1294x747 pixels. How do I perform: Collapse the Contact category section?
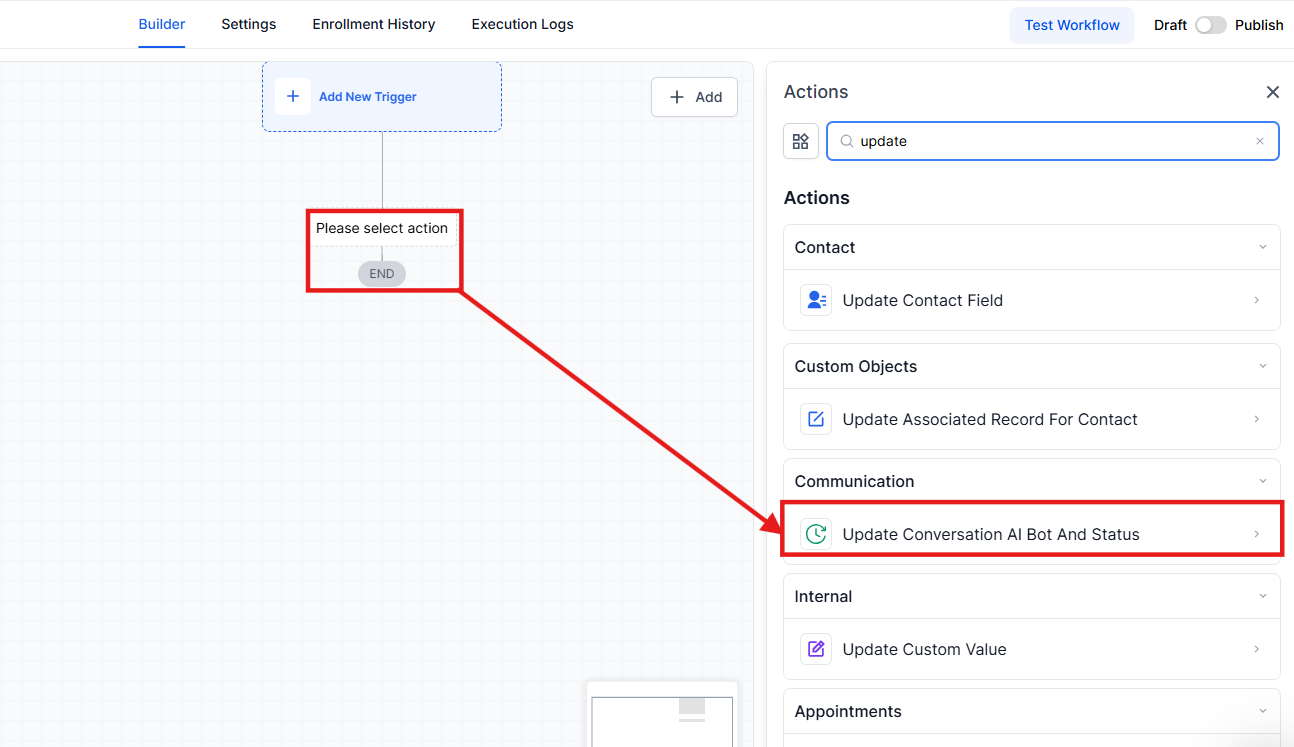1262,247
